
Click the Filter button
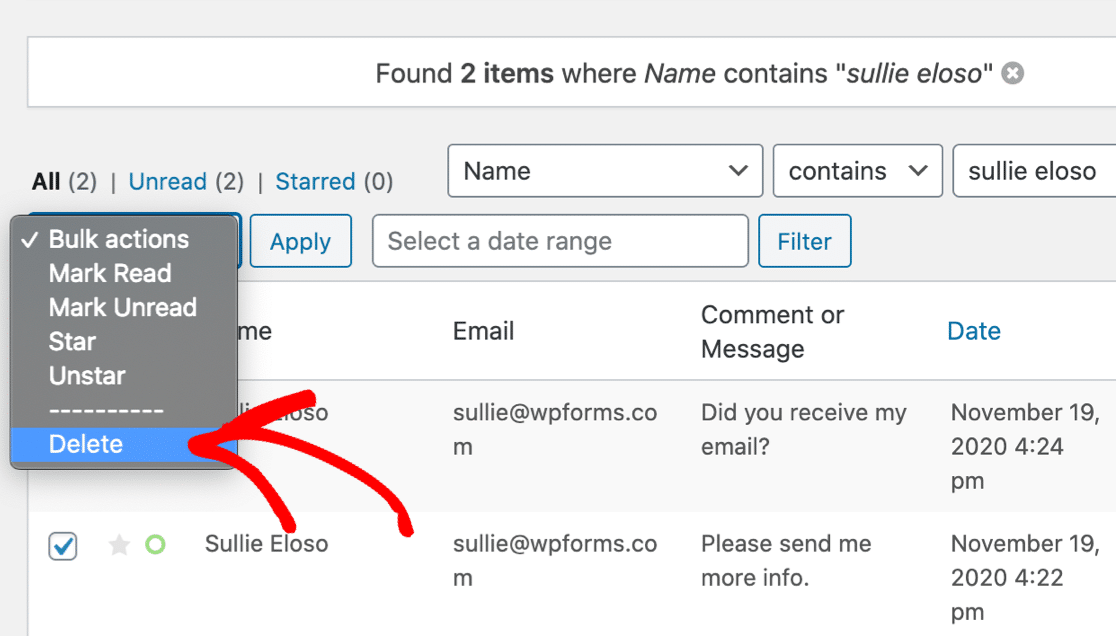pos(804,241)
